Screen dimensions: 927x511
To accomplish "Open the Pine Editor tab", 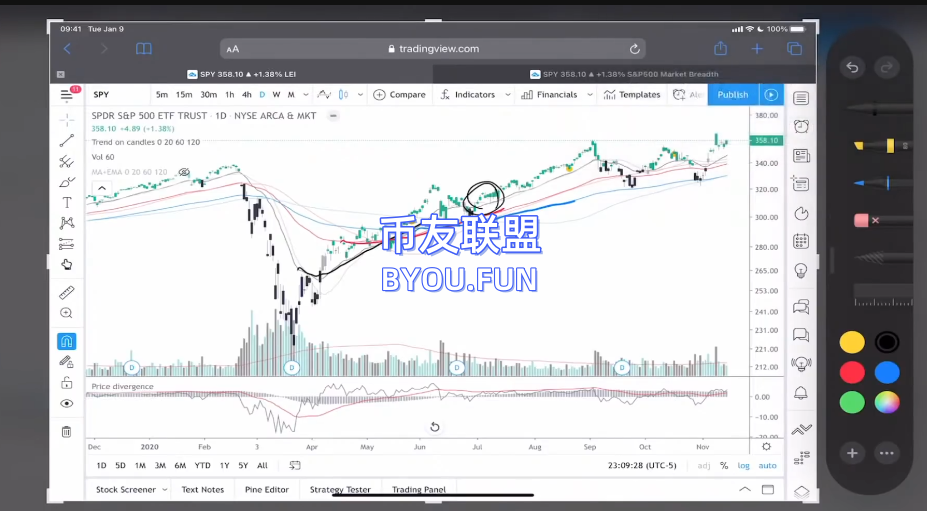I will 267,490.
